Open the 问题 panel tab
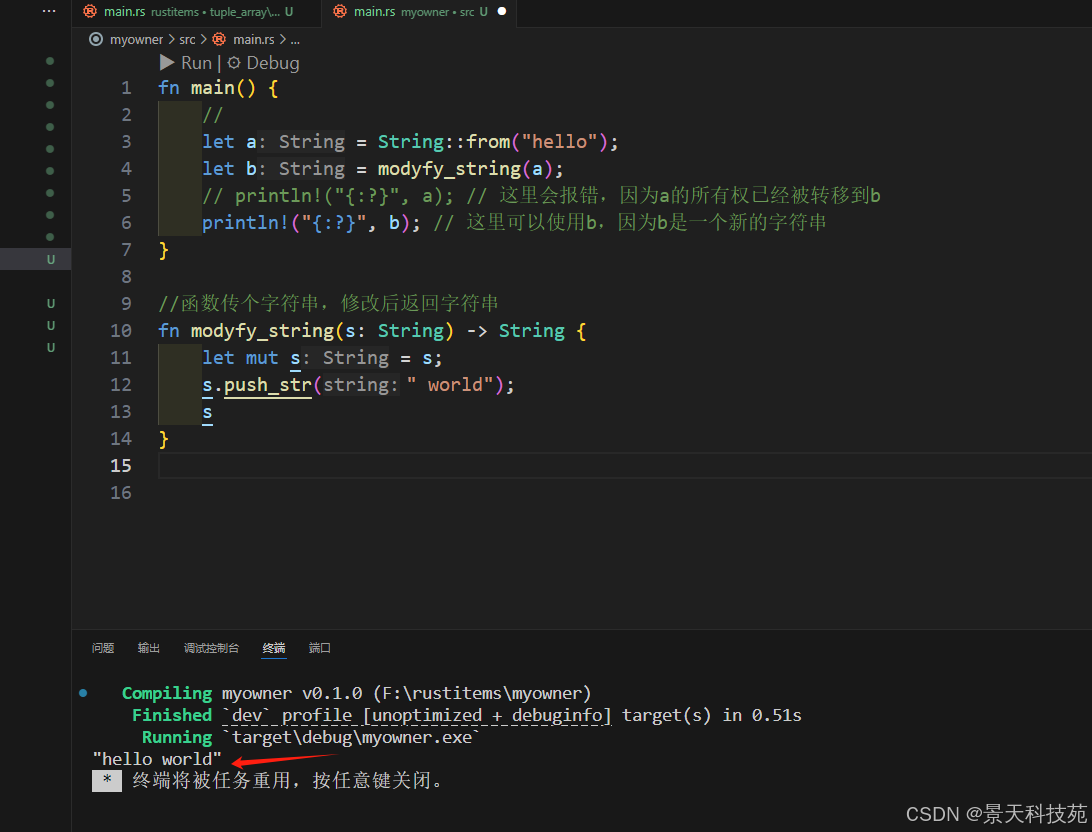The image size is (1092, 832). (x=103, y=648)
